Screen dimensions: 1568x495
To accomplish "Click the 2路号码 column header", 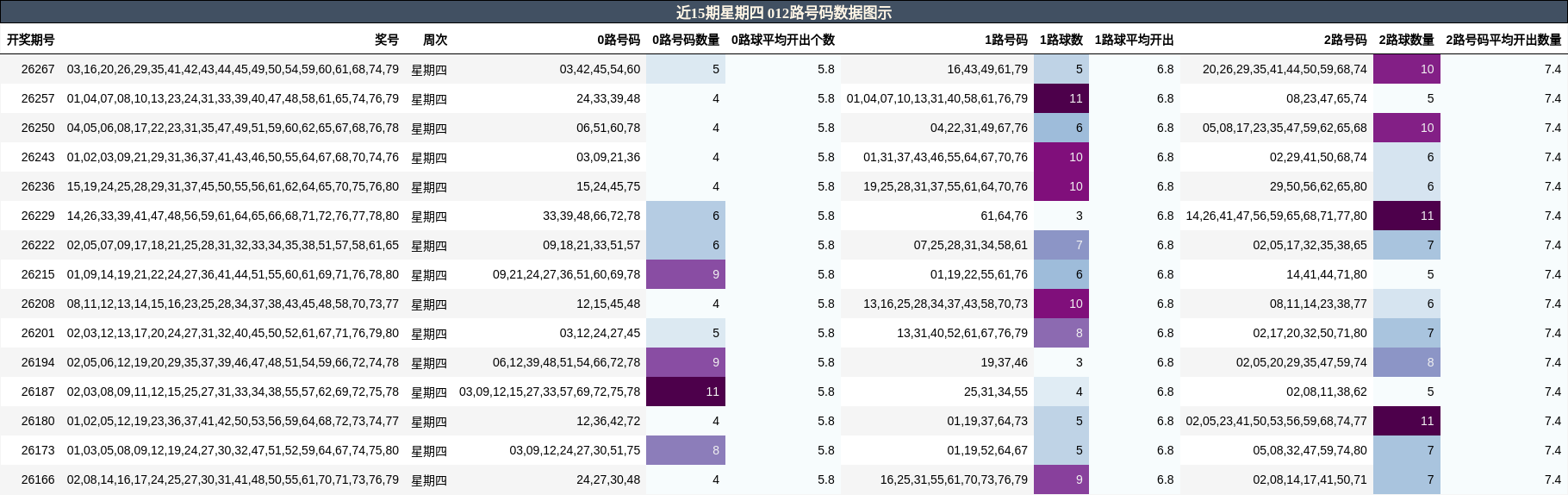I will [1346, 40].
